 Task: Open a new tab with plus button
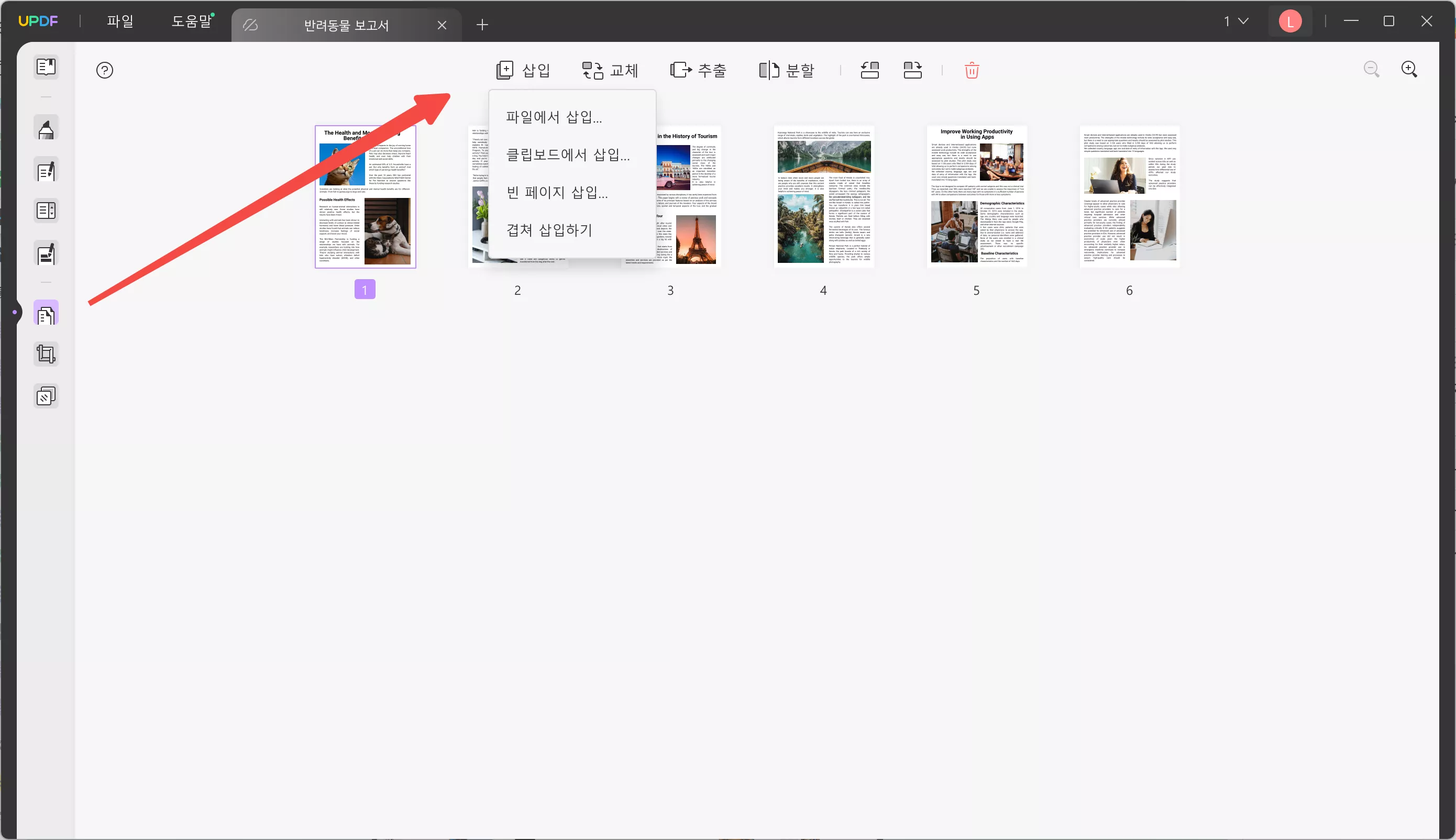[x=482, y=25]
